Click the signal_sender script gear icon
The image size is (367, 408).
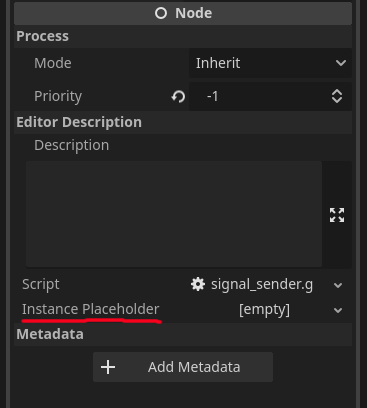(x=198, y=284)
